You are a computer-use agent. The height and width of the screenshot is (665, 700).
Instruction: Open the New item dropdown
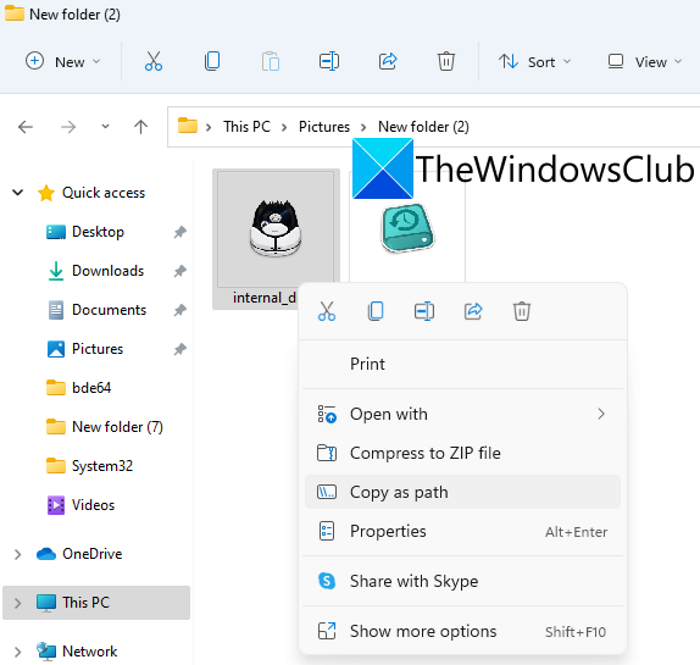(62, 62)
